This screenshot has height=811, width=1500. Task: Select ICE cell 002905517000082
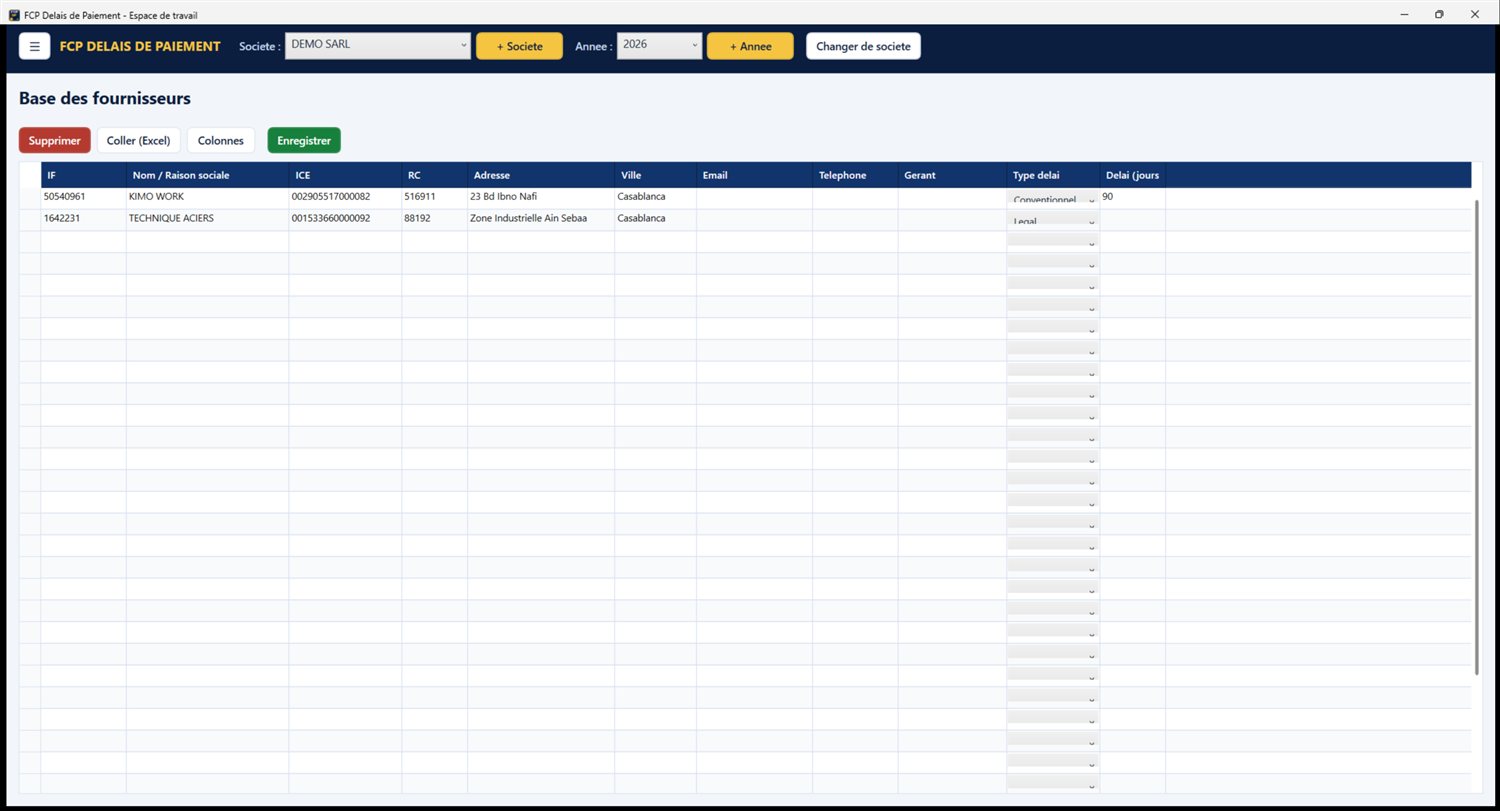(x=345, y=198)
